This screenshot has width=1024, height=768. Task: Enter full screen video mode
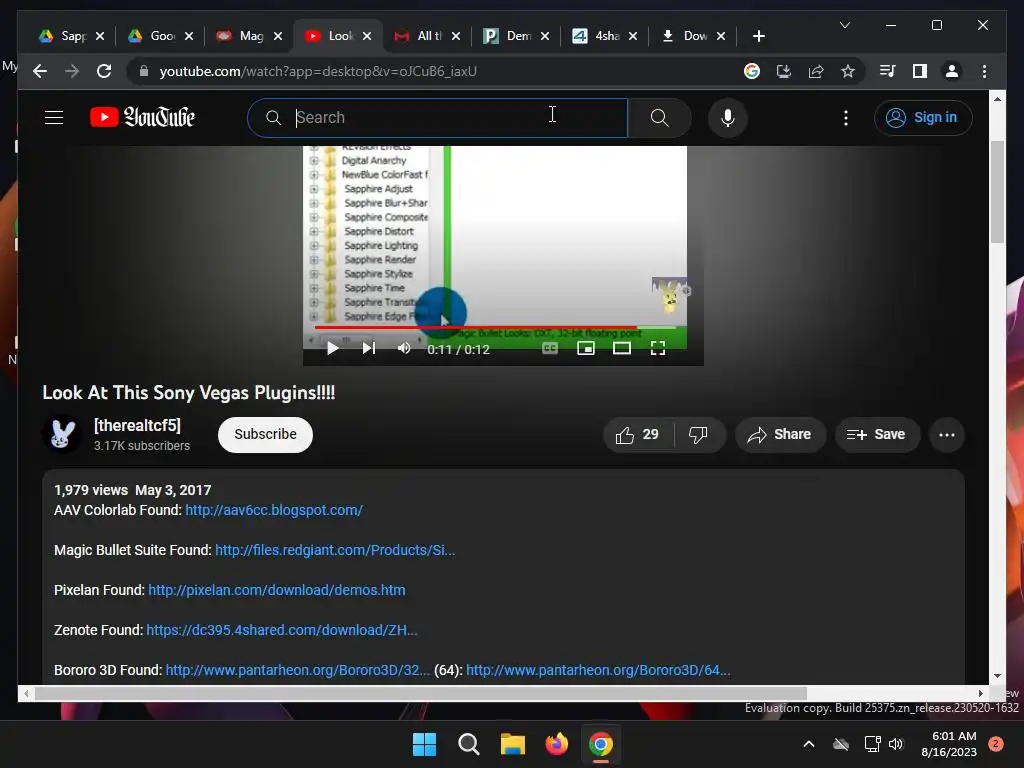click(x=658, y=349)
